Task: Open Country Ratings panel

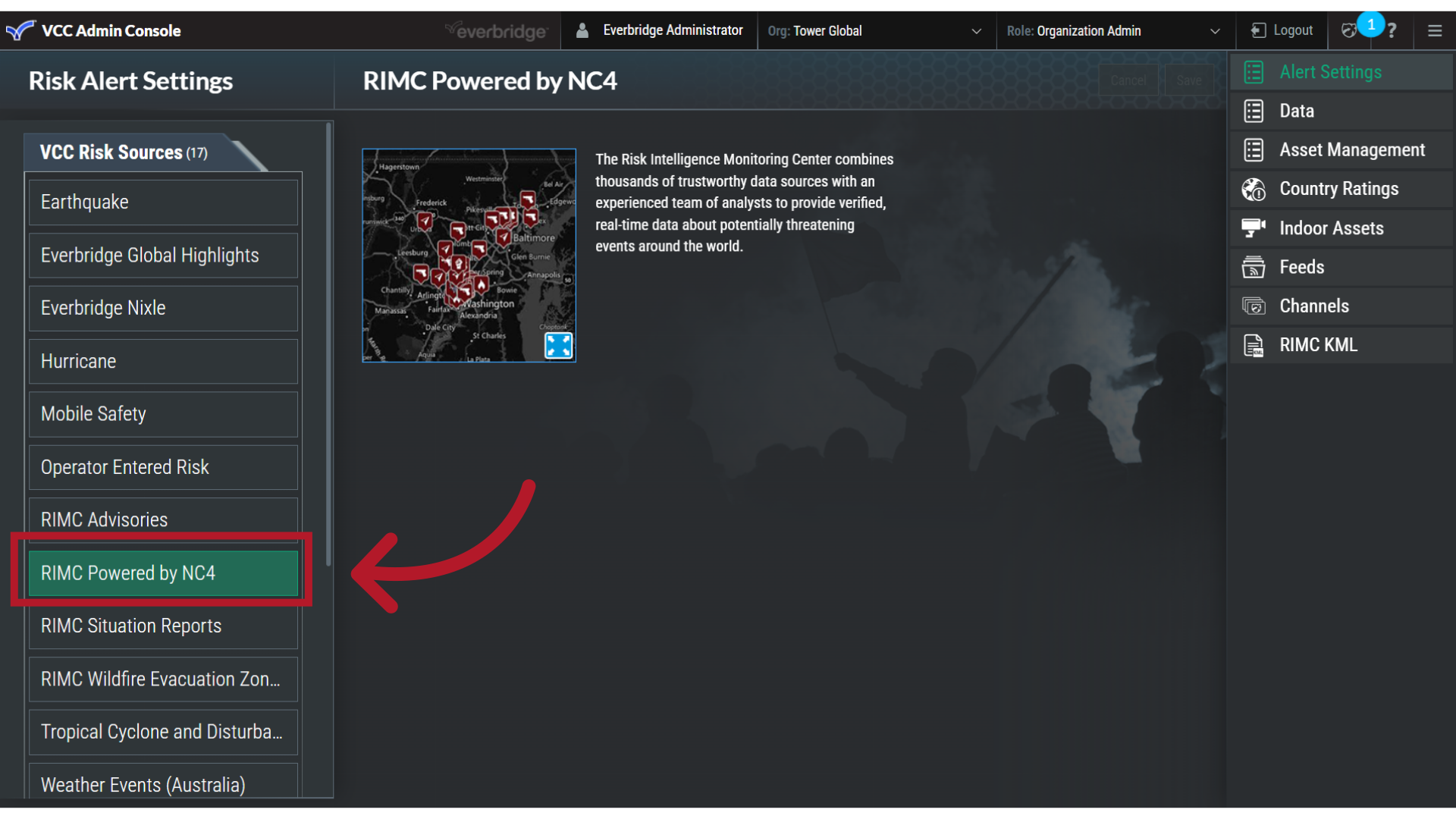Action: point(1338,188)
